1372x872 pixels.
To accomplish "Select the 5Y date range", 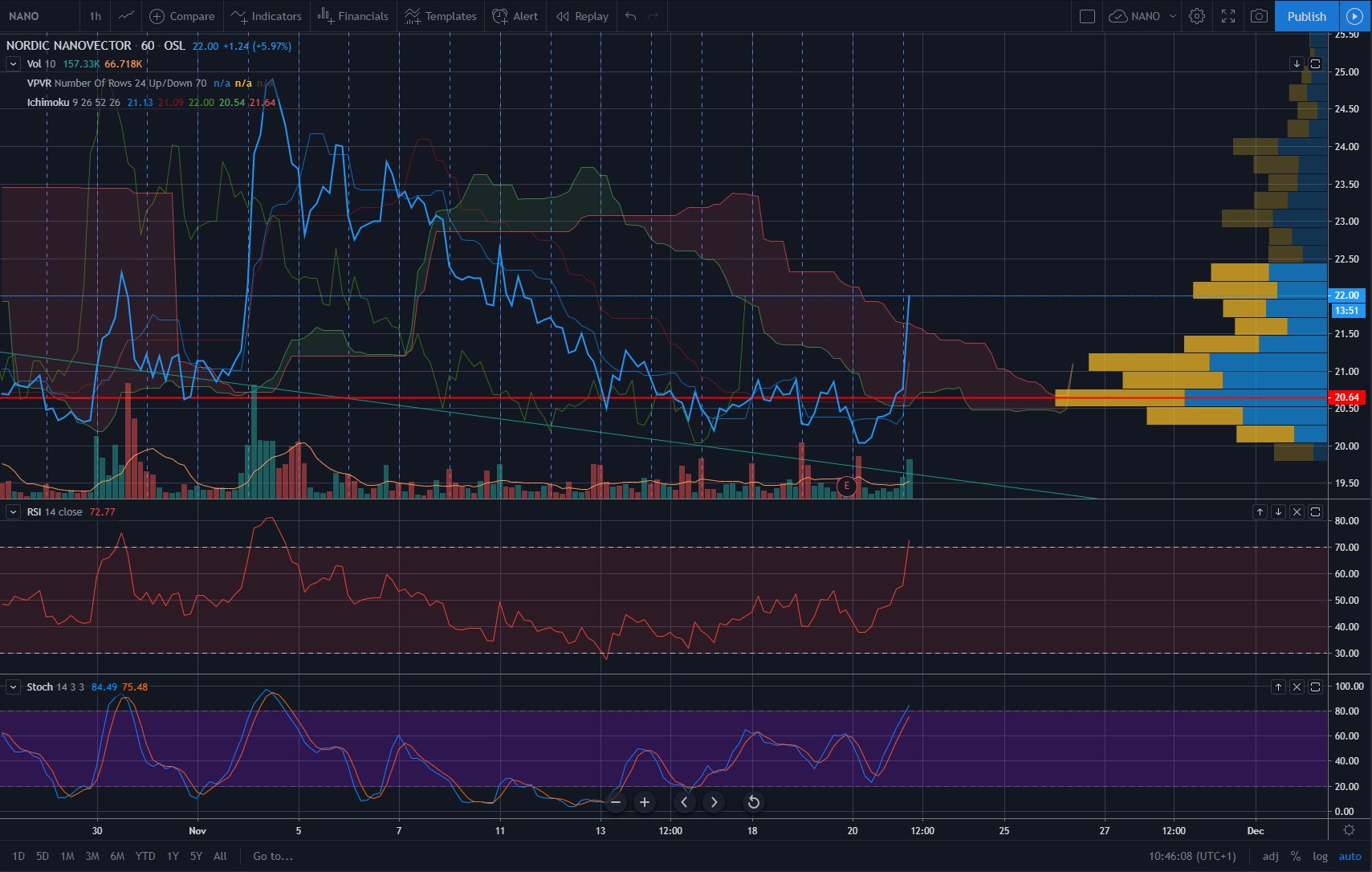I will click(196, 856).
